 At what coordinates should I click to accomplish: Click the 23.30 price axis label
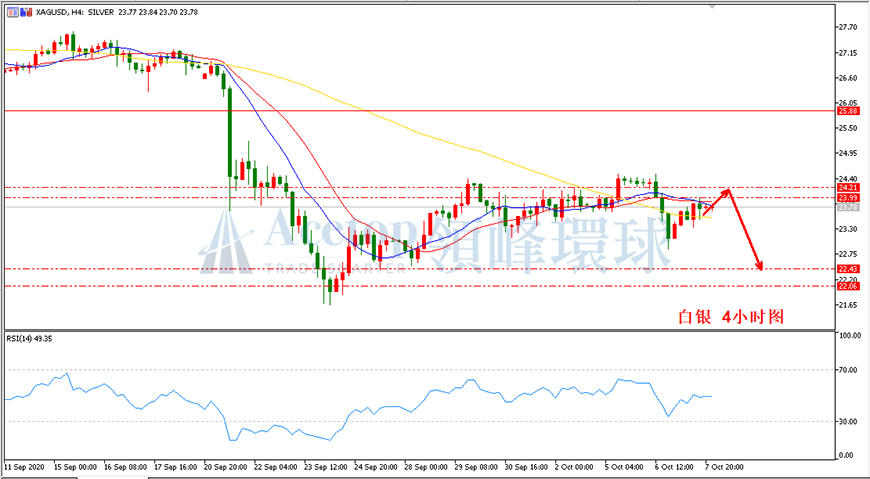point(849,229)
